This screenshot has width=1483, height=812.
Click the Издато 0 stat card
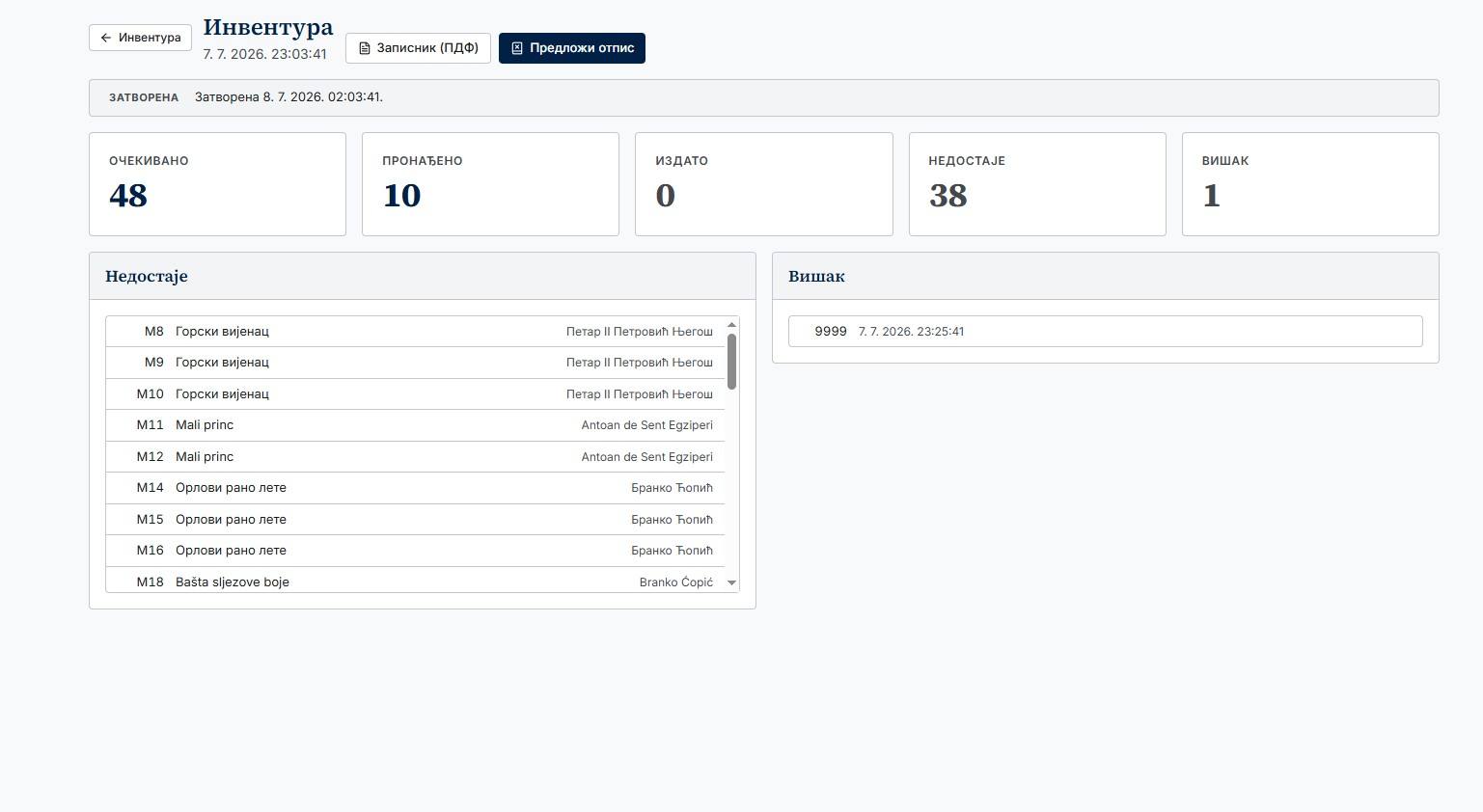764,184
